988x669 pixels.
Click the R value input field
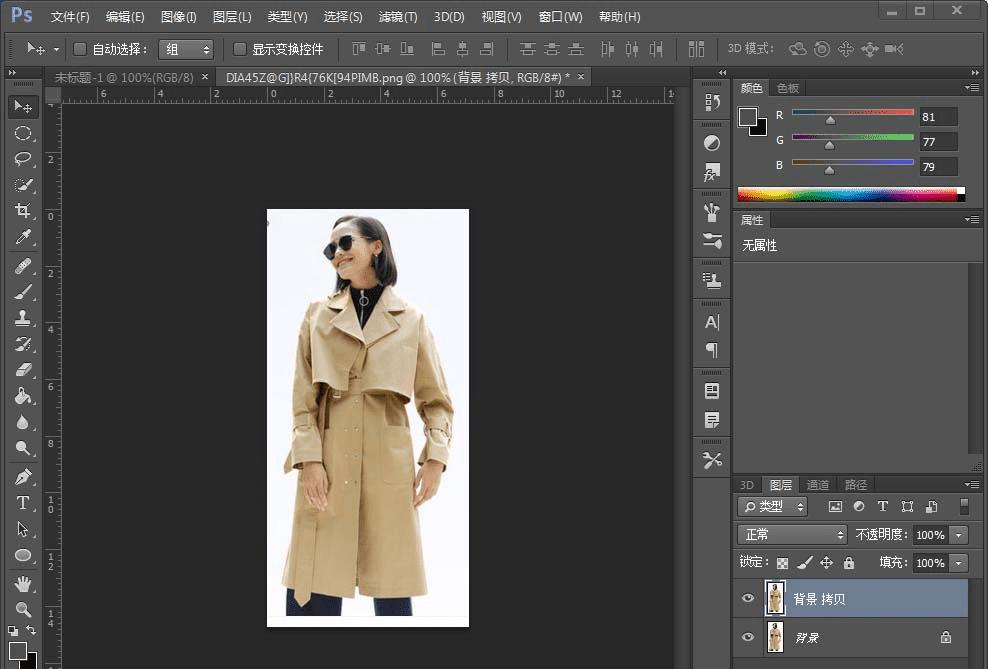pyautogui.click(x=939, y=116)
